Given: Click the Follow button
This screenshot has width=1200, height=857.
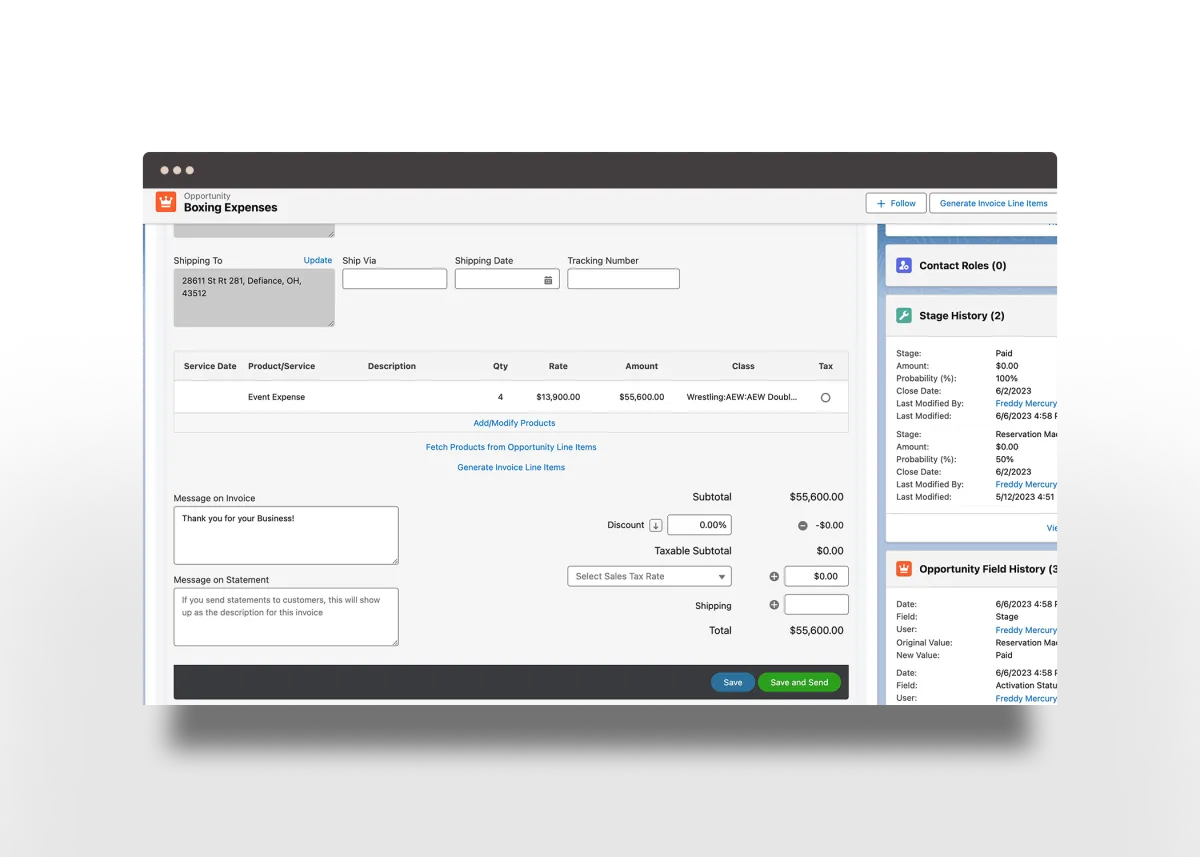Looking at the screenshot, I should [896, 203].
